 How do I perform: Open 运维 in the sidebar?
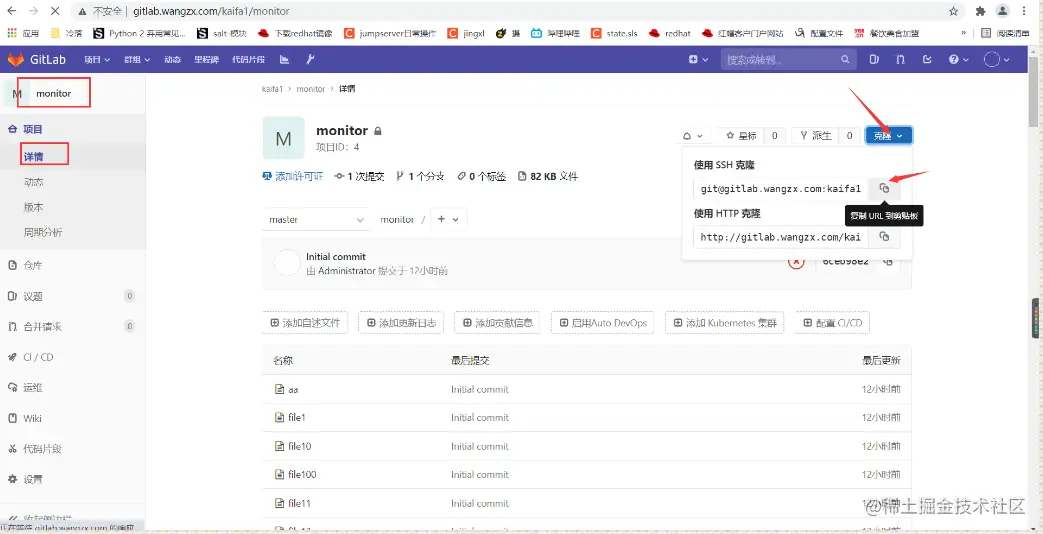(x=33, y=388)
